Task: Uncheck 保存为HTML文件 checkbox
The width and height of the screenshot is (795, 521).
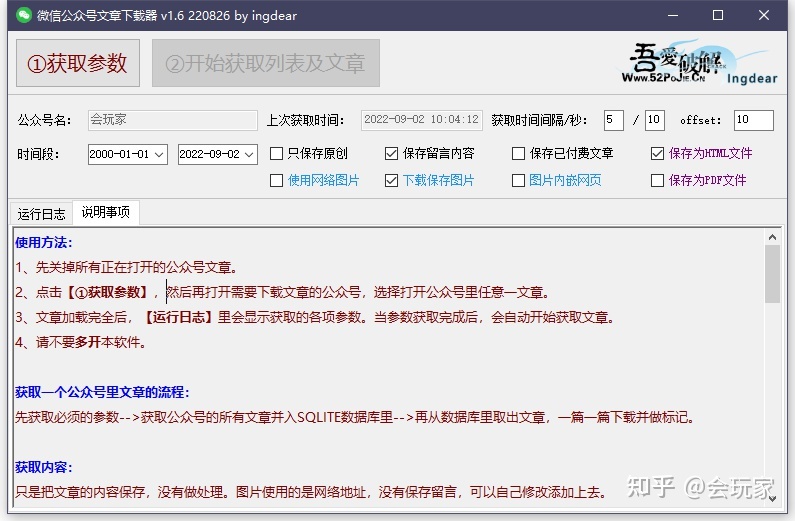Action: pos(657,154)
